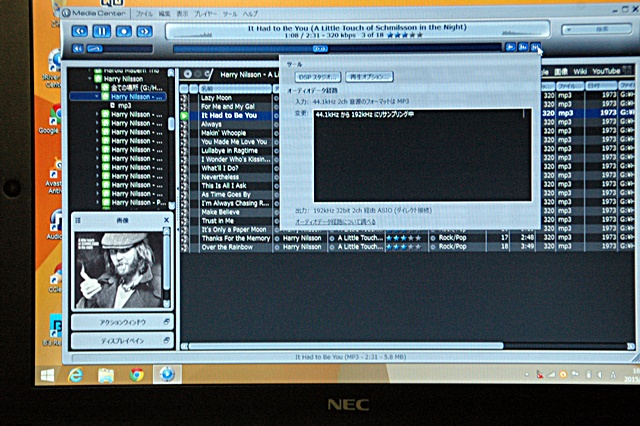
Task: Skip to the next track
Action: click(x=144, y=31)
